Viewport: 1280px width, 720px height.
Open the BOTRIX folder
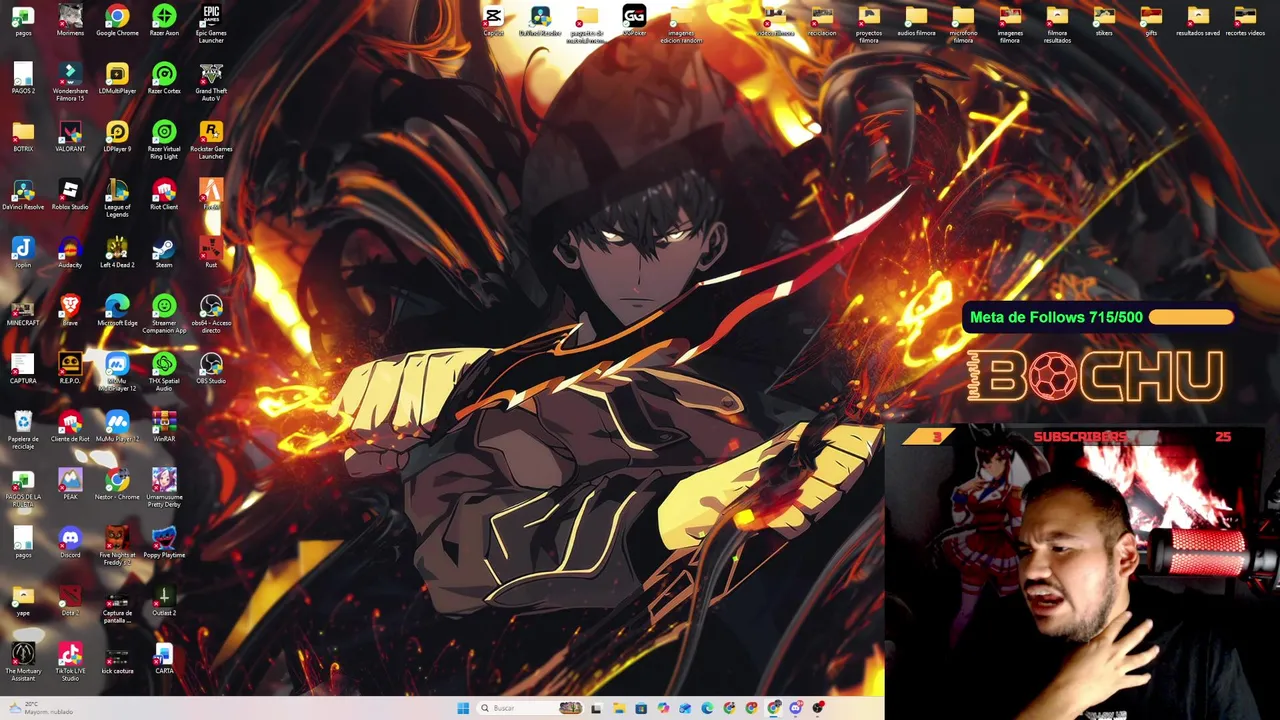[x=23, y=136]
